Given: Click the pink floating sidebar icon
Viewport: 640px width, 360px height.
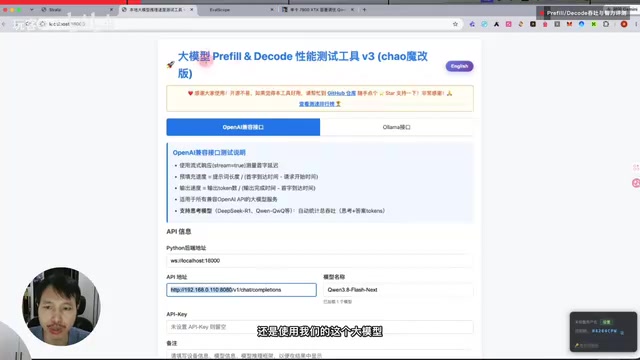Looking at the screenshot, I should pos(636,183).
